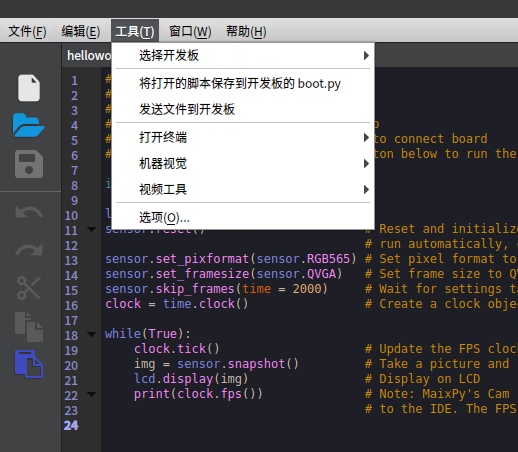
Task: Open the 帮助(H) menu
Action: tap(246, 31)
